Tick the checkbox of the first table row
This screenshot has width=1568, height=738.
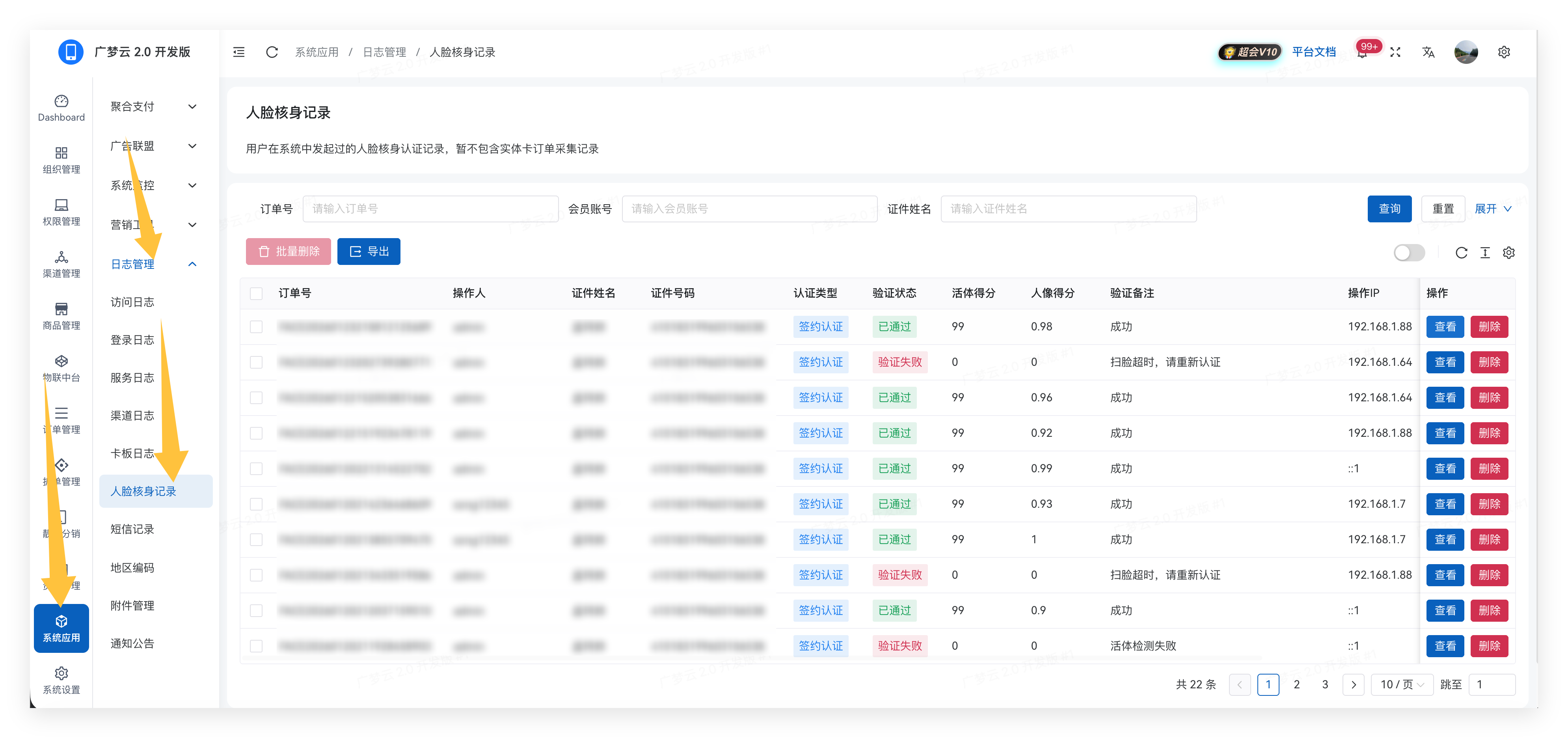tap(256, 327)
